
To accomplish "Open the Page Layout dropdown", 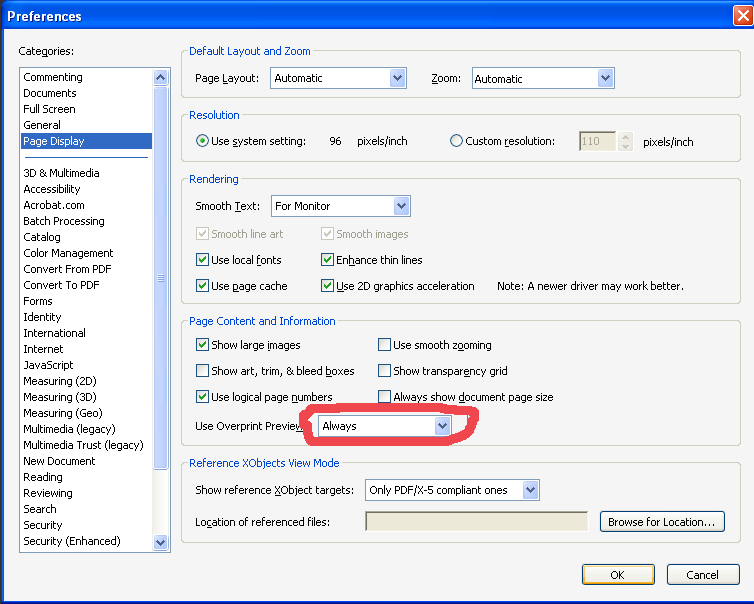I will click(339, 78).
